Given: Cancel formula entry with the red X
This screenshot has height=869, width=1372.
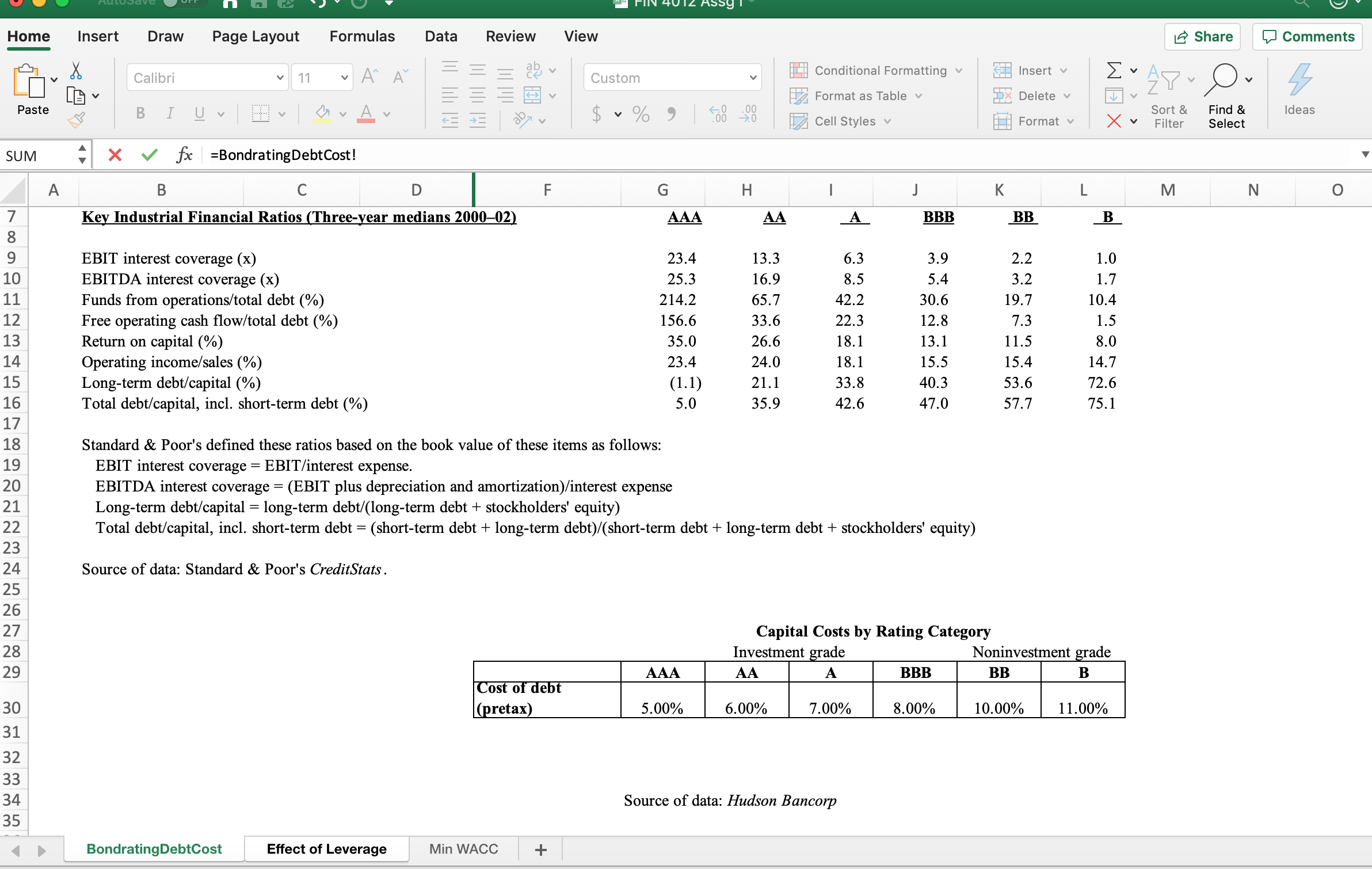Looking at the screenshot, I should click(x=115, y=154).
